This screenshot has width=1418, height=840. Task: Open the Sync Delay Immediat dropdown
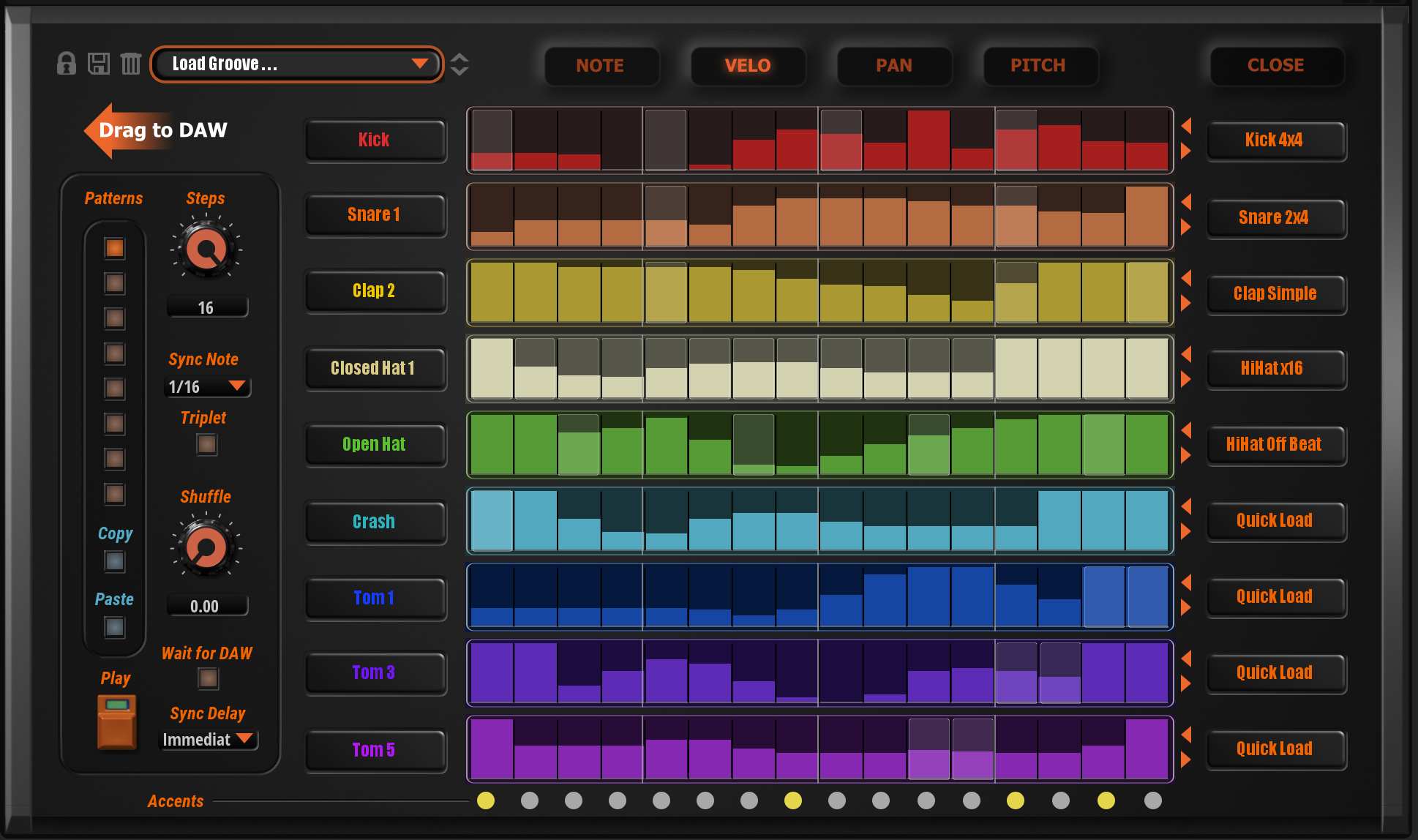coord(208,740)
